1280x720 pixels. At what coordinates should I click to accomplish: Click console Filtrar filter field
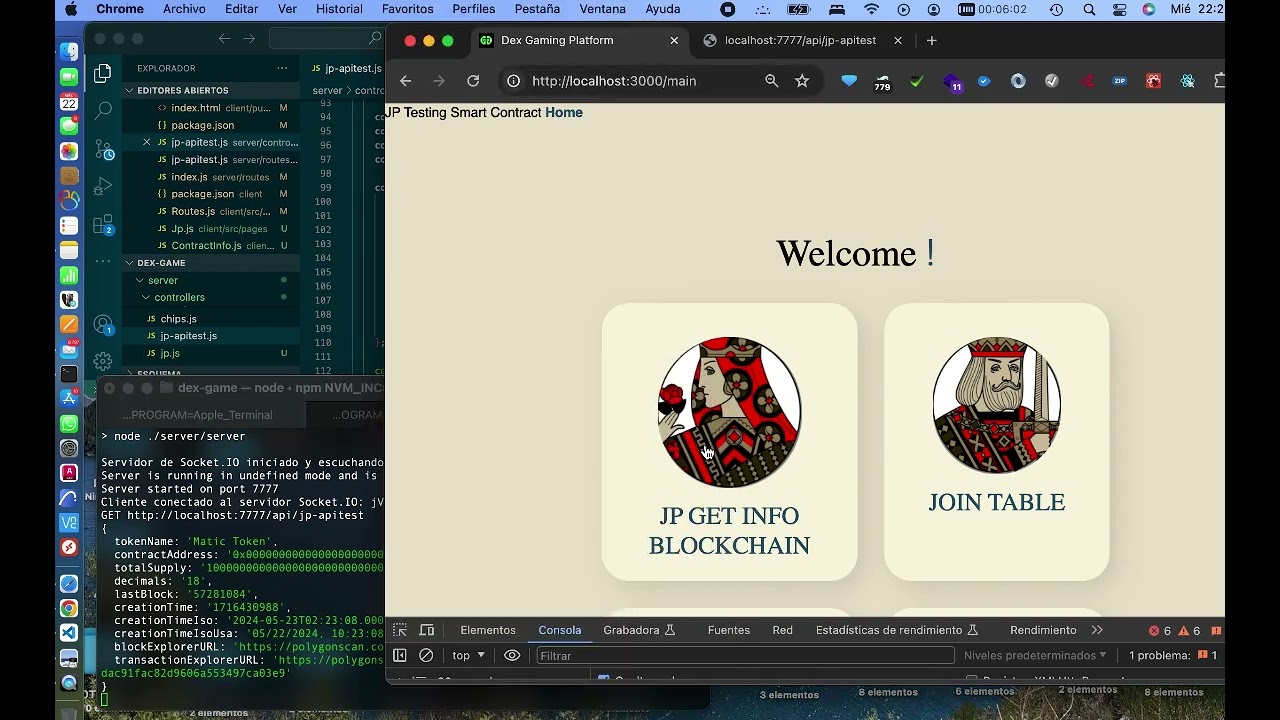(x=745, y=656)
